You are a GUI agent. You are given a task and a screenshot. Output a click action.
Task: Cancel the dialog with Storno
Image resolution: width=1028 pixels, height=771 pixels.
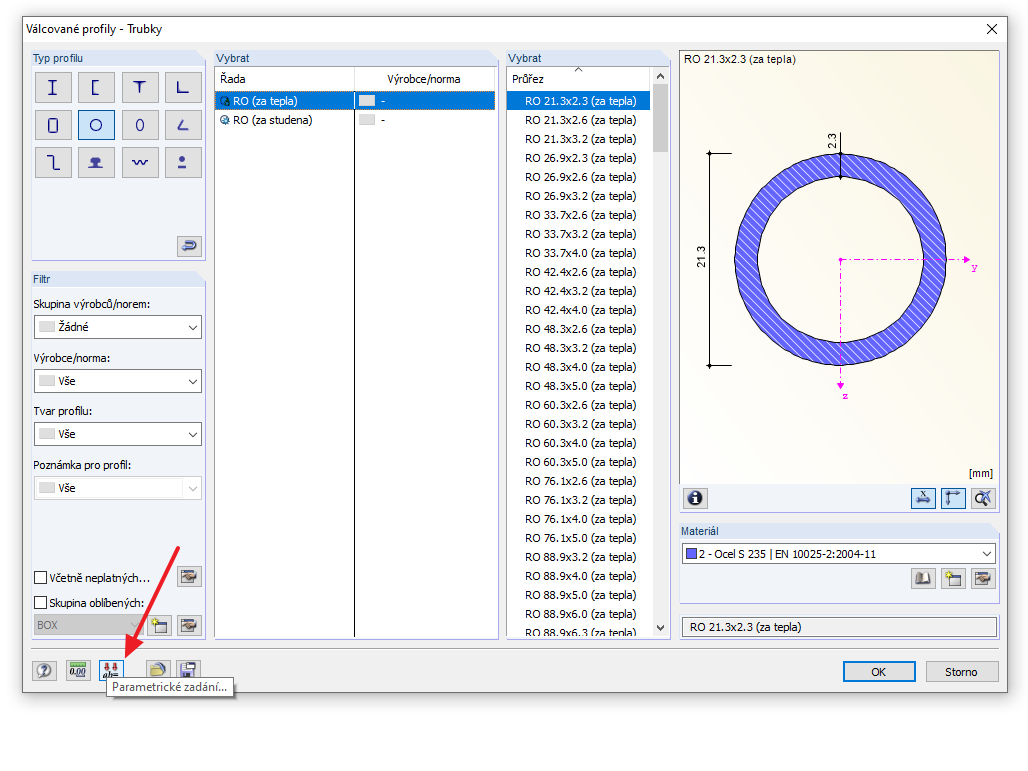point(961,672)
